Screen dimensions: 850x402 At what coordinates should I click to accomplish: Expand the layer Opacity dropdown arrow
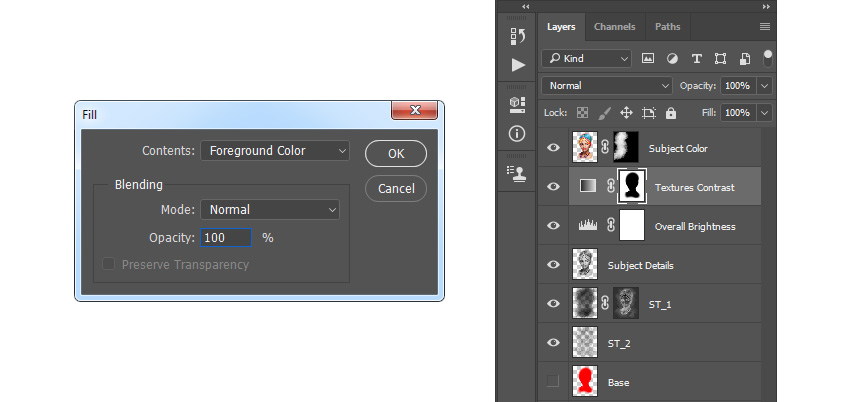(765, 86)
